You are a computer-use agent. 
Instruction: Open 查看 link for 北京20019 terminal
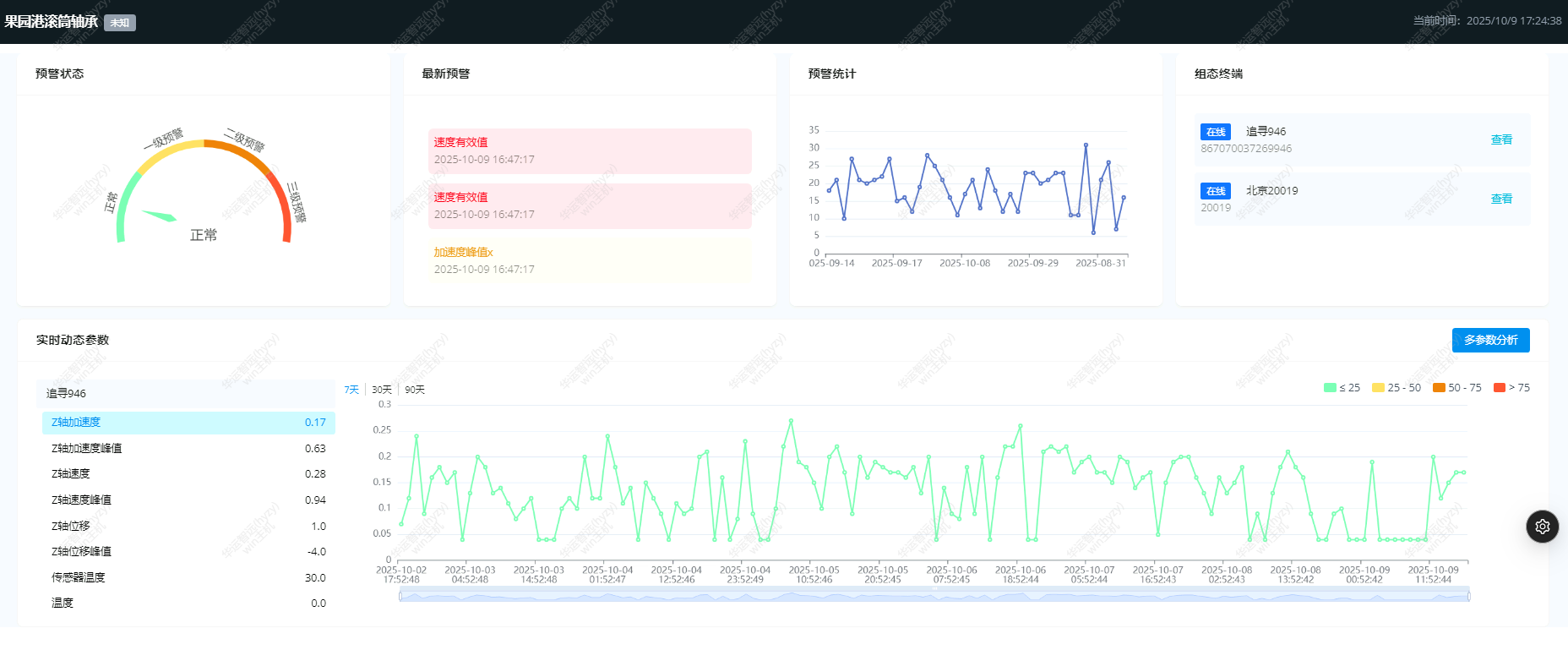tap(1500, 199)
